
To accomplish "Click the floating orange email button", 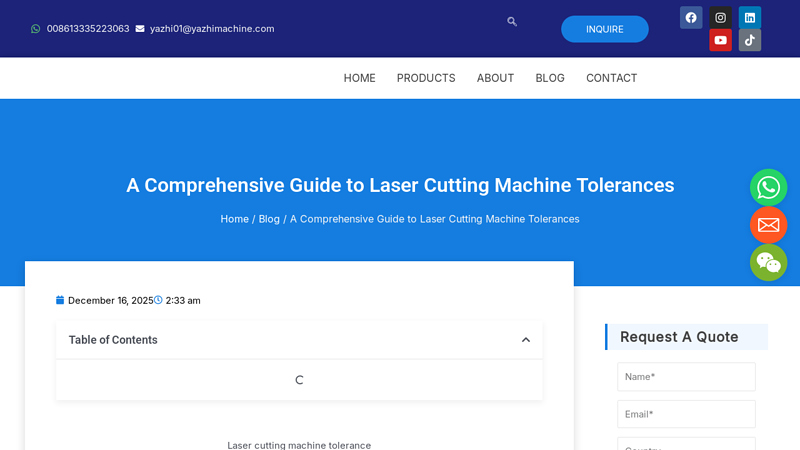I will (x=768, y=225).
